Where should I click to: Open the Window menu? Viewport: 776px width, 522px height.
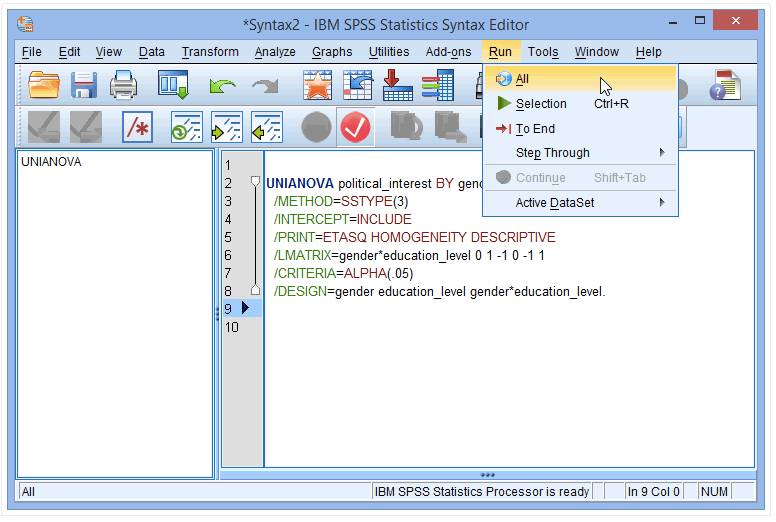(x=596, y=52)
